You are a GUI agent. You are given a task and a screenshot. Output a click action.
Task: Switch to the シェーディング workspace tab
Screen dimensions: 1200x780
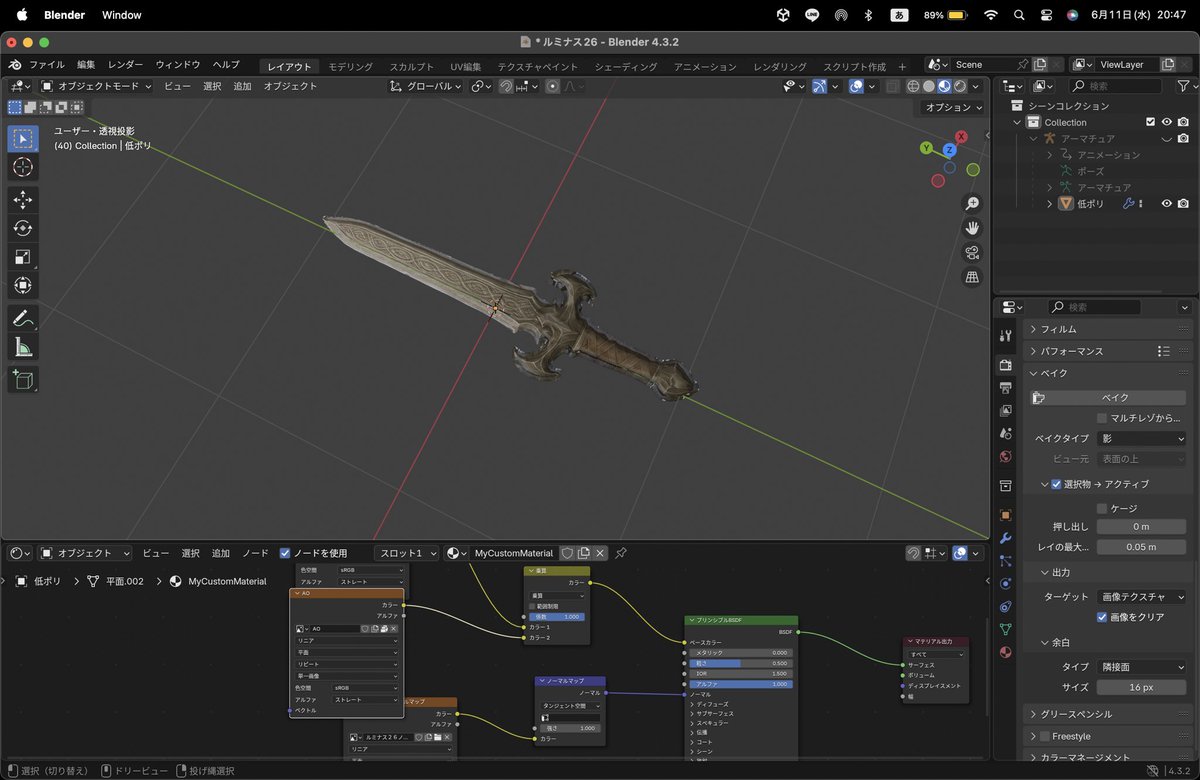tap(626, 66)
